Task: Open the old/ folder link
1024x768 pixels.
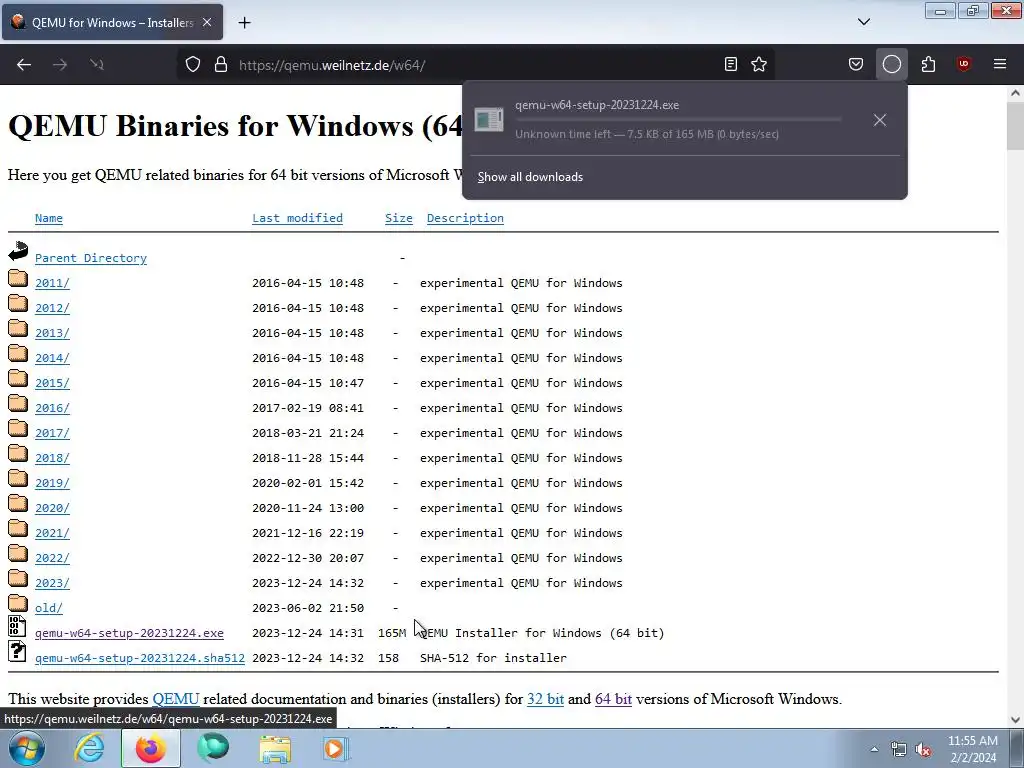Action: (49, 608)
